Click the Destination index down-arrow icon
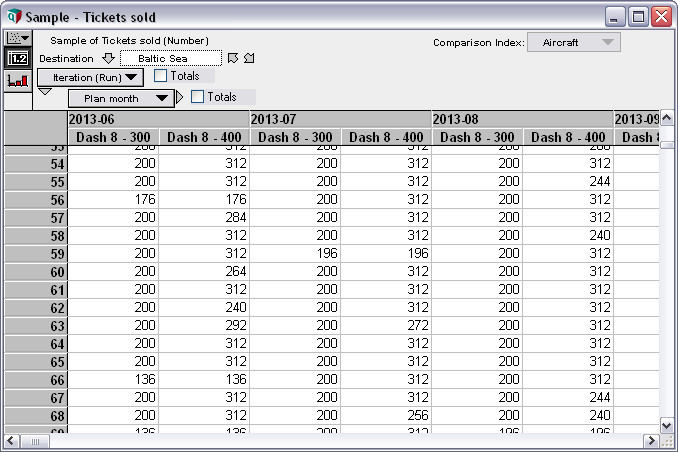This screenshot has height=452, width=678. coord(109,58)
